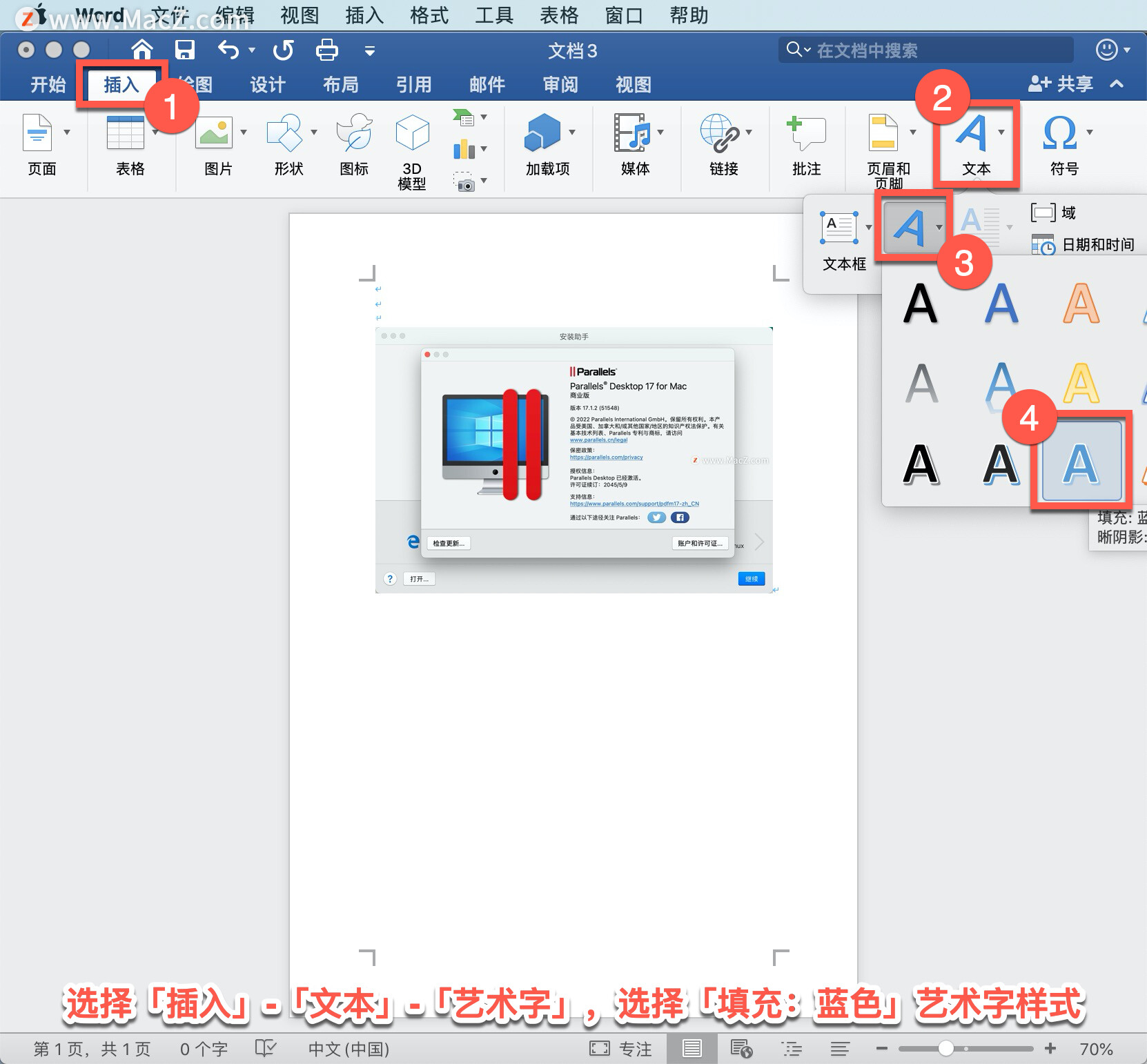
Task: Click the Share (共享) button
Action: [1061, 83]
